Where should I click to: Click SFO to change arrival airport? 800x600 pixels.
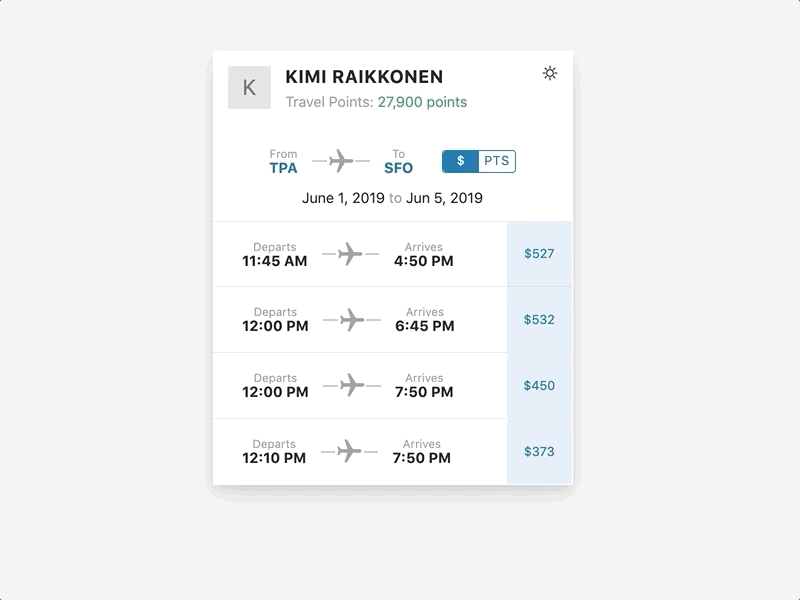(399, 168)
